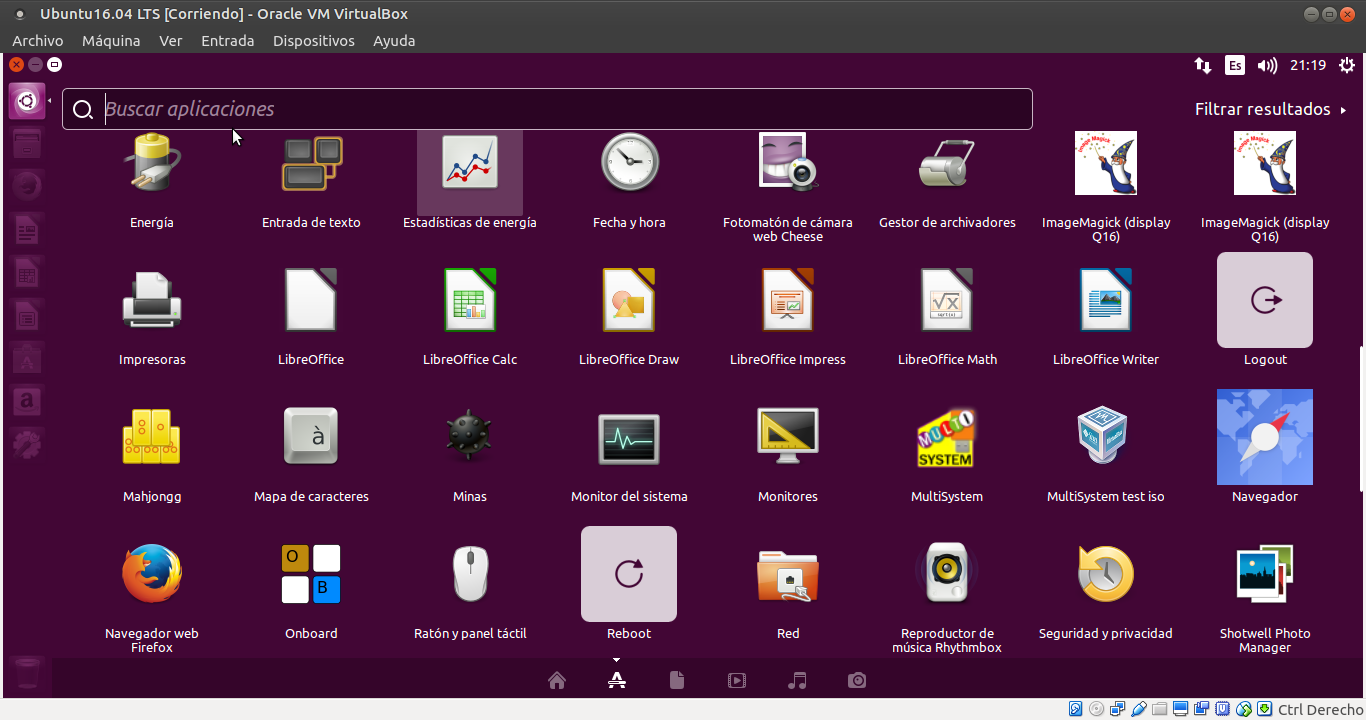Open Onboard on-screen keyboard
The image size is (1366, 720).
[311, 574]
